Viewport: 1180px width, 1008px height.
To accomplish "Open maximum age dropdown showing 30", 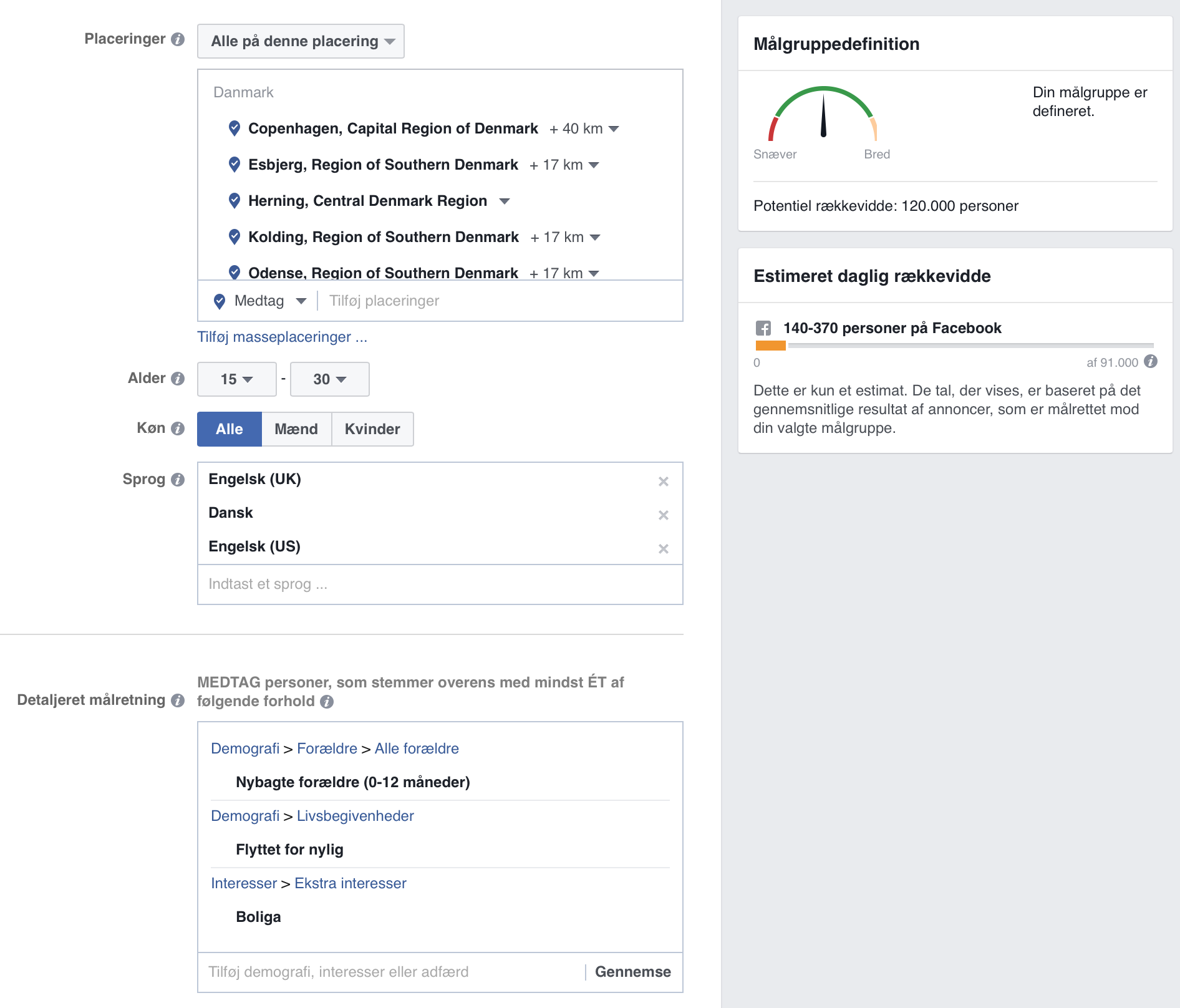I will (329, 379).
